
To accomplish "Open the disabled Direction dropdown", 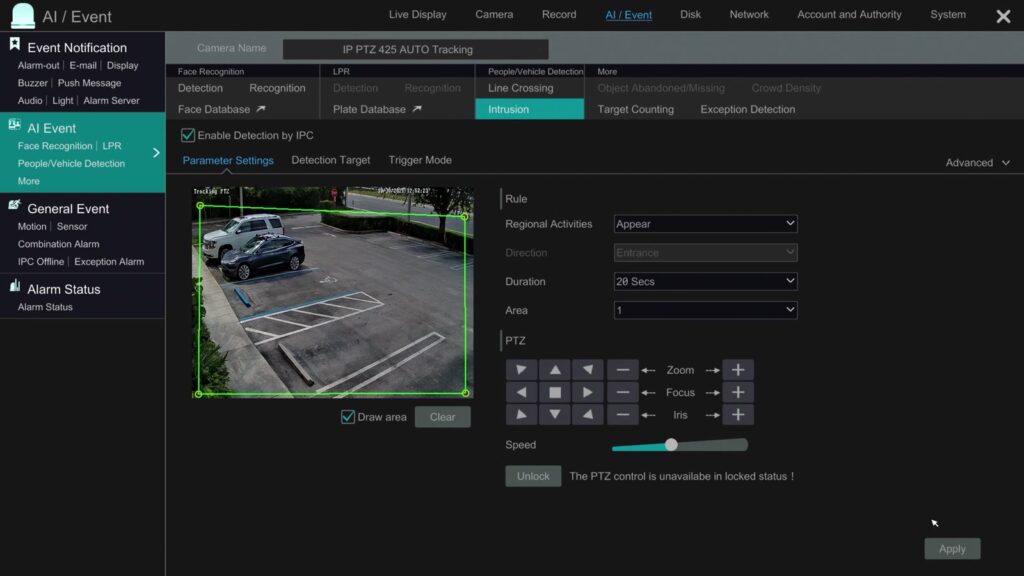I will [x=705, y=253].
